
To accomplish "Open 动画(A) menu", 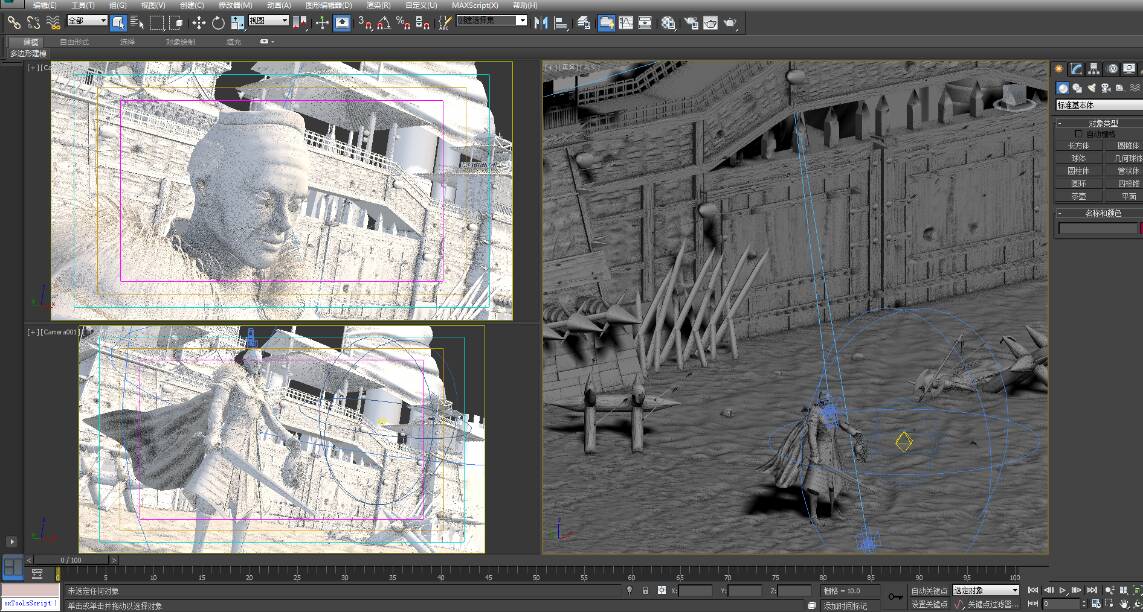I will pyautogui.click(x=279, y=5).
